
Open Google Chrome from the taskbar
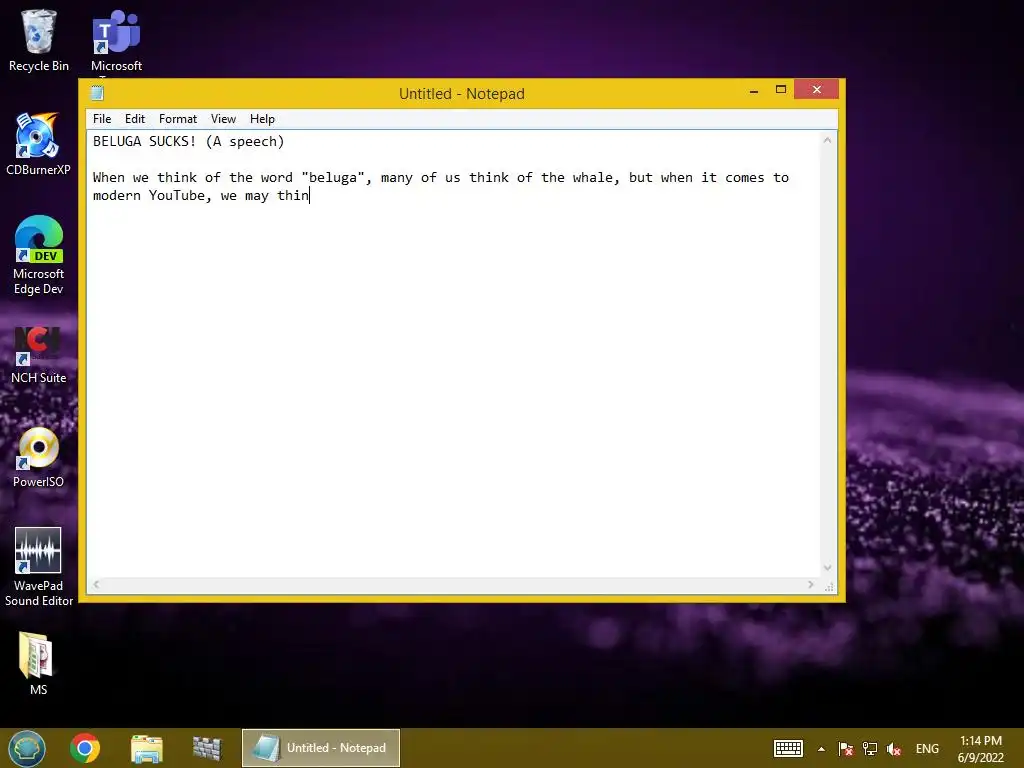(x=85, y=748)
